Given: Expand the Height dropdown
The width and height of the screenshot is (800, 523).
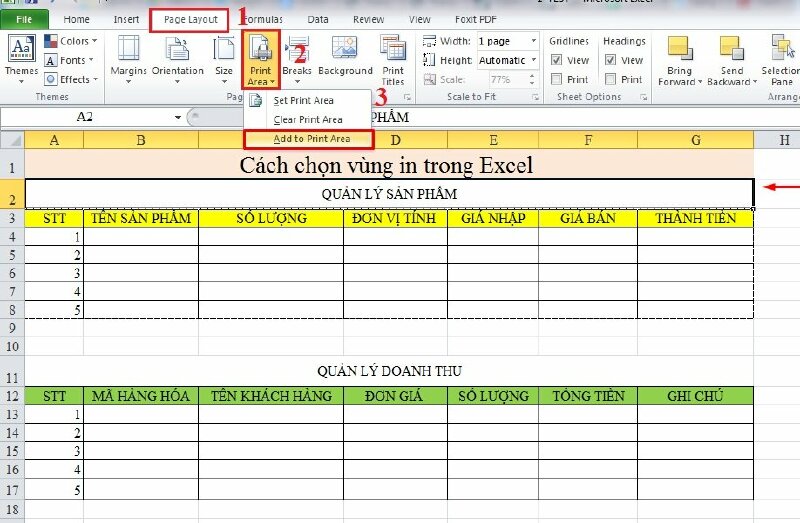Looking at the screenshot, I should [x=534, y=60].
